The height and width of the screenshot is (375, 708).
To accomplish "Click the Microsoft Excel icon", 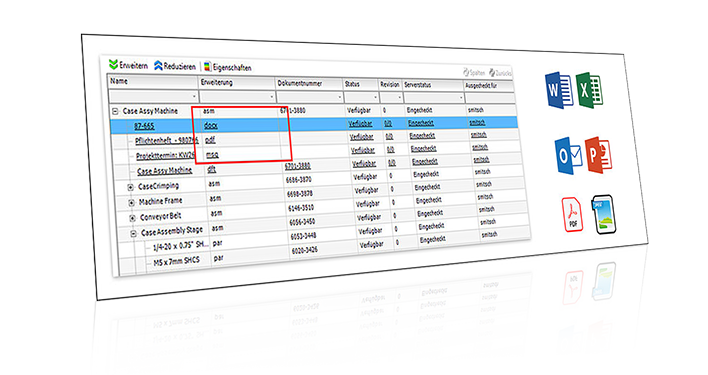I will point(589,90).
